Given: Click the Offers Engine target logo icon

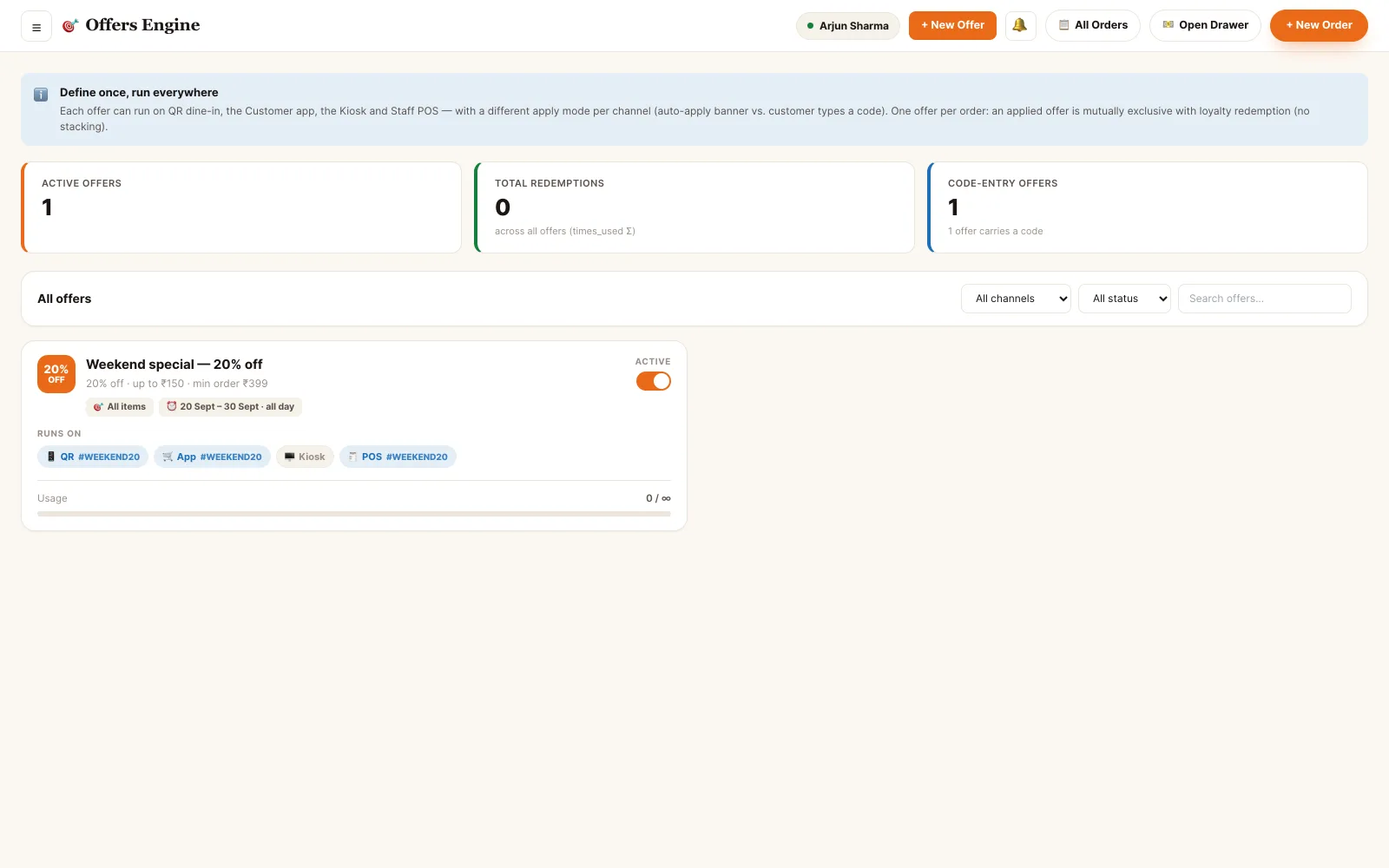Looking at the screenshot, I should (70, 25).
